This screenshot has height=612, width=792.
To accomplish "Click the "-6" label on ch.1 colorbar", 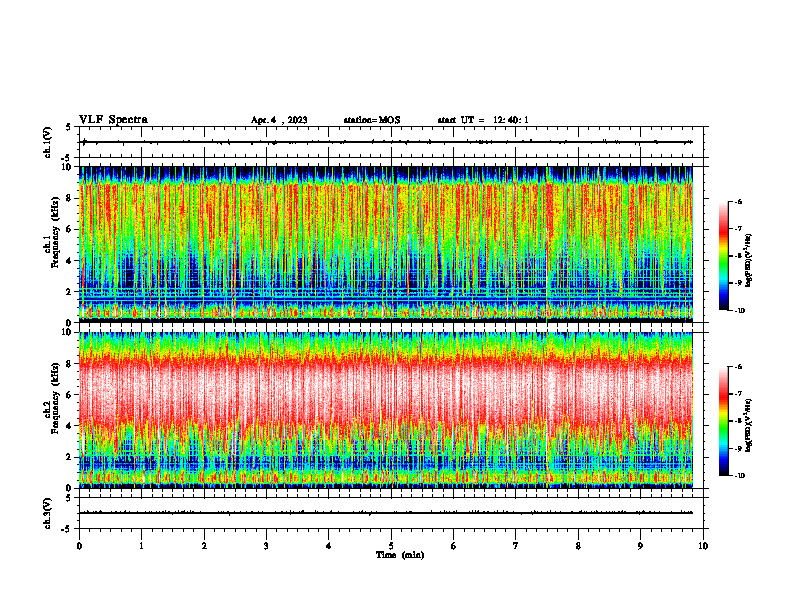I will pyautogui.click(x=739, y=202).
